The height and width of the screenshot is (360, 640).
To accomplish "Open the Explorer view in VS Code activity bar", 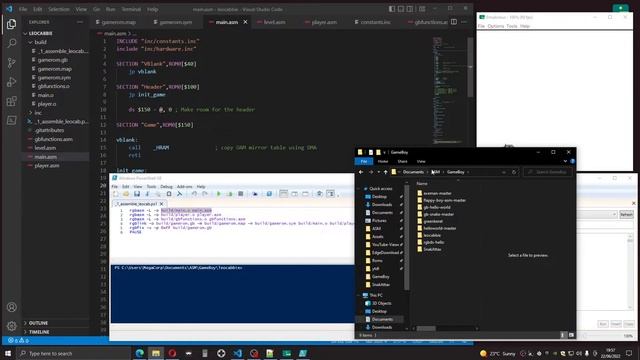I will [11, 24].
